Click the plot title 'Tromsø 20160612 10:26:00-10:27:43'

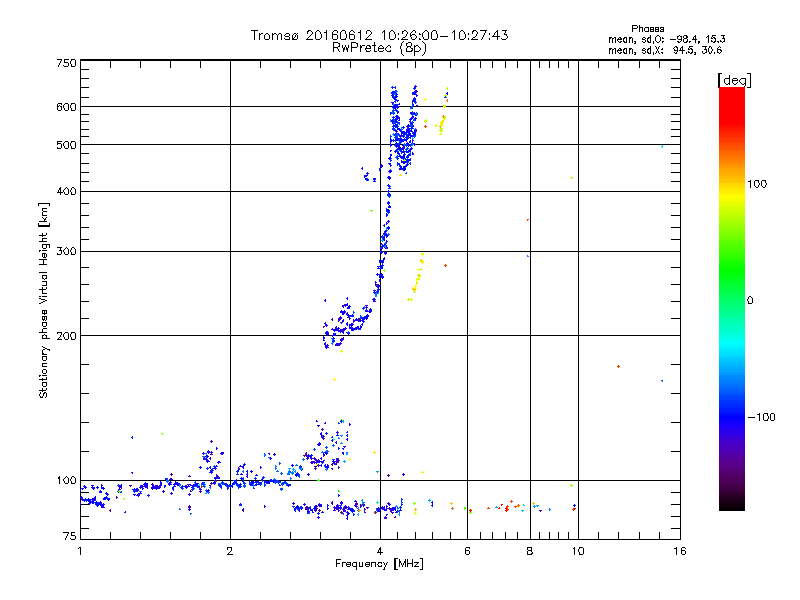(x=379, y=35)
